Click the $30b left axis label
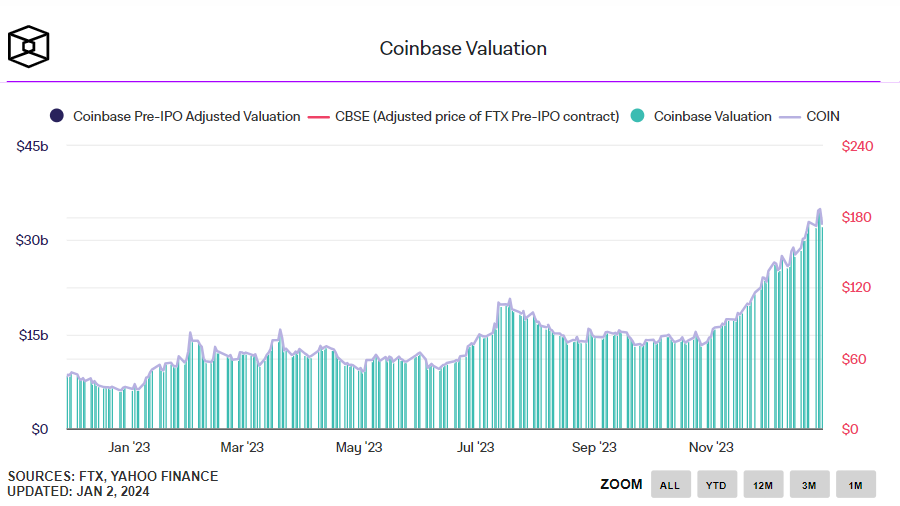The height and width of the screenshot is (506, 900). (x=32, y=240)
